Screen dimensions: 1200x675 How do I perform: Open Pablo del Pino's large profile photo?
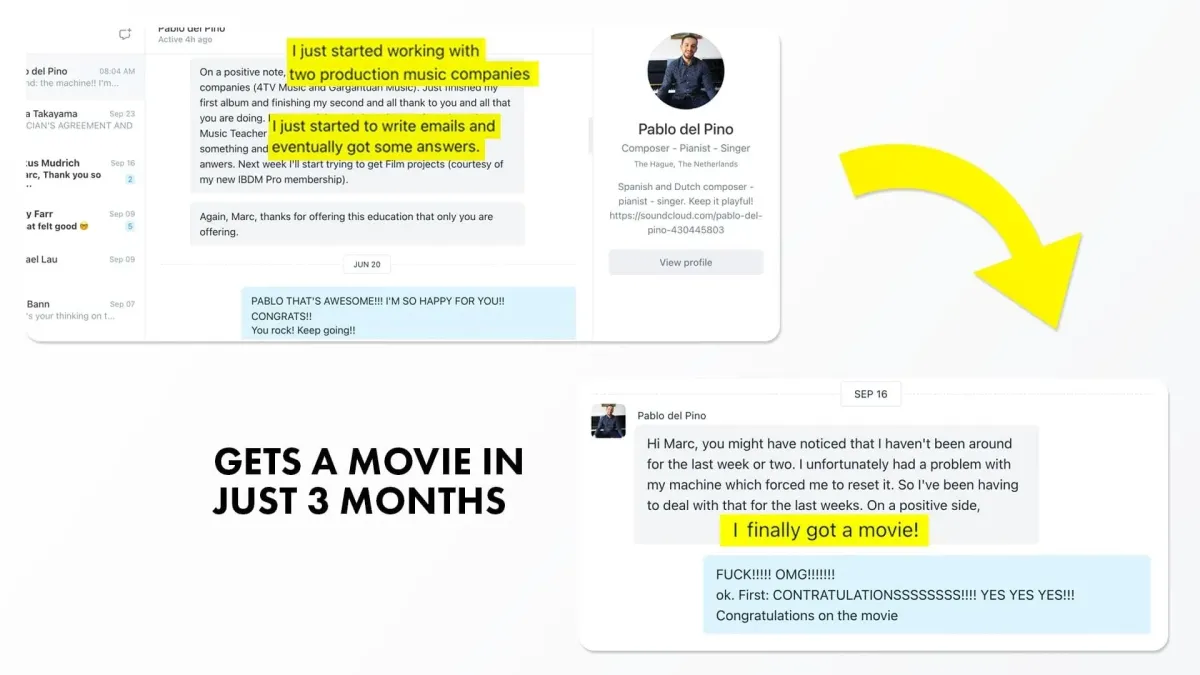pos(685,71)
